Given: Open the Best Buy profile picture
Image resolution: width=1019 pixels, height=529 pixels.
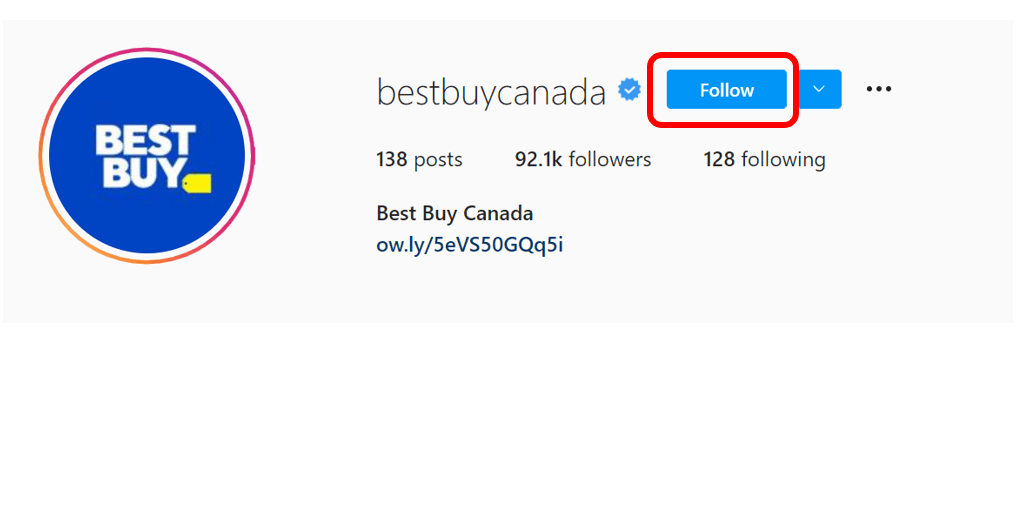Looking at the screenshot, I should coord(147,156).
